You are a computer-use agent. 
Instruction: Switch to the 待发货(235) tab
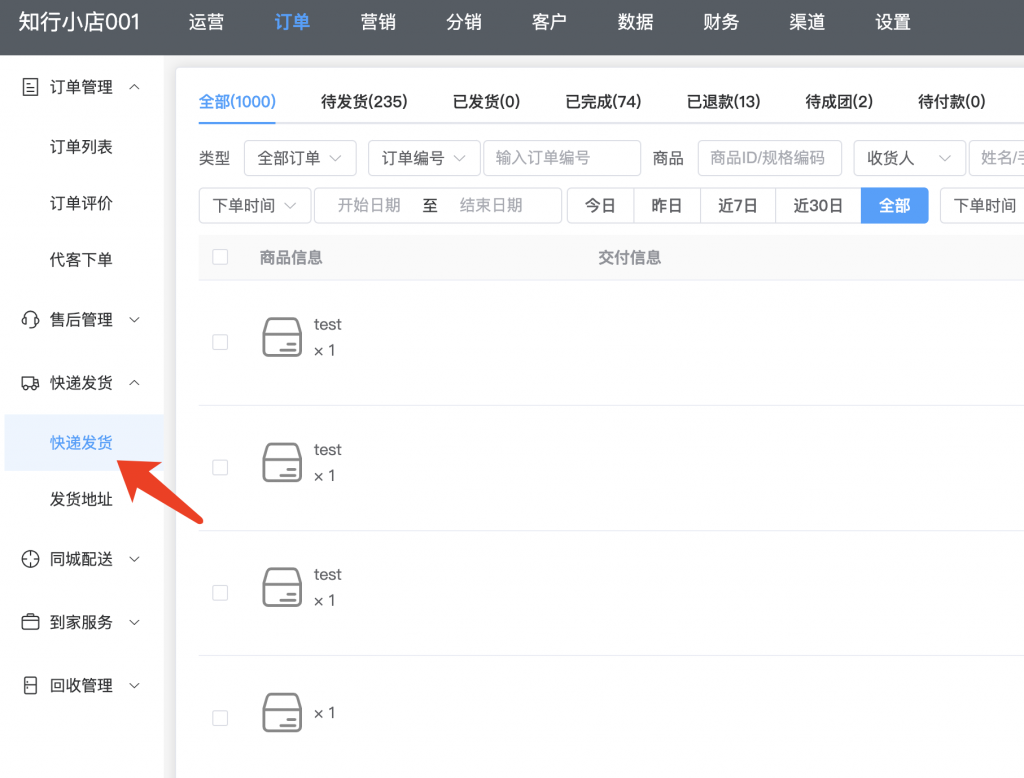point(364,101)
